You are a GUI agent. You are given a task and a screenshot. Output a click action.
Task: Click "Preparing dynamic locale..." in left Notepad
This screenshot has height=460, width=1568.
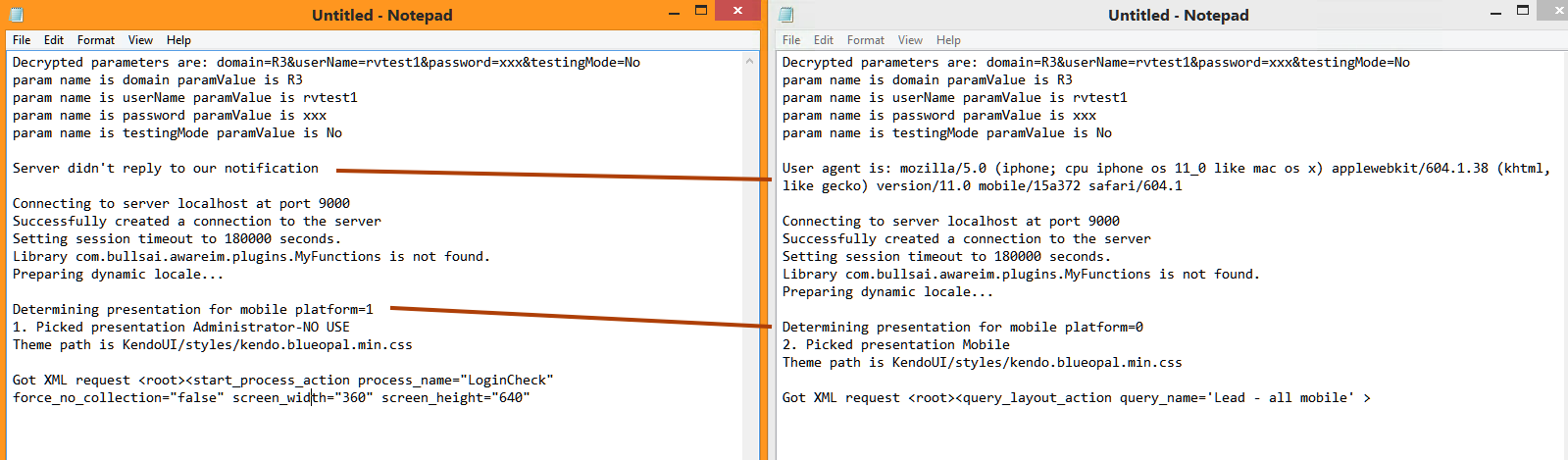click(x=119, y=274)
